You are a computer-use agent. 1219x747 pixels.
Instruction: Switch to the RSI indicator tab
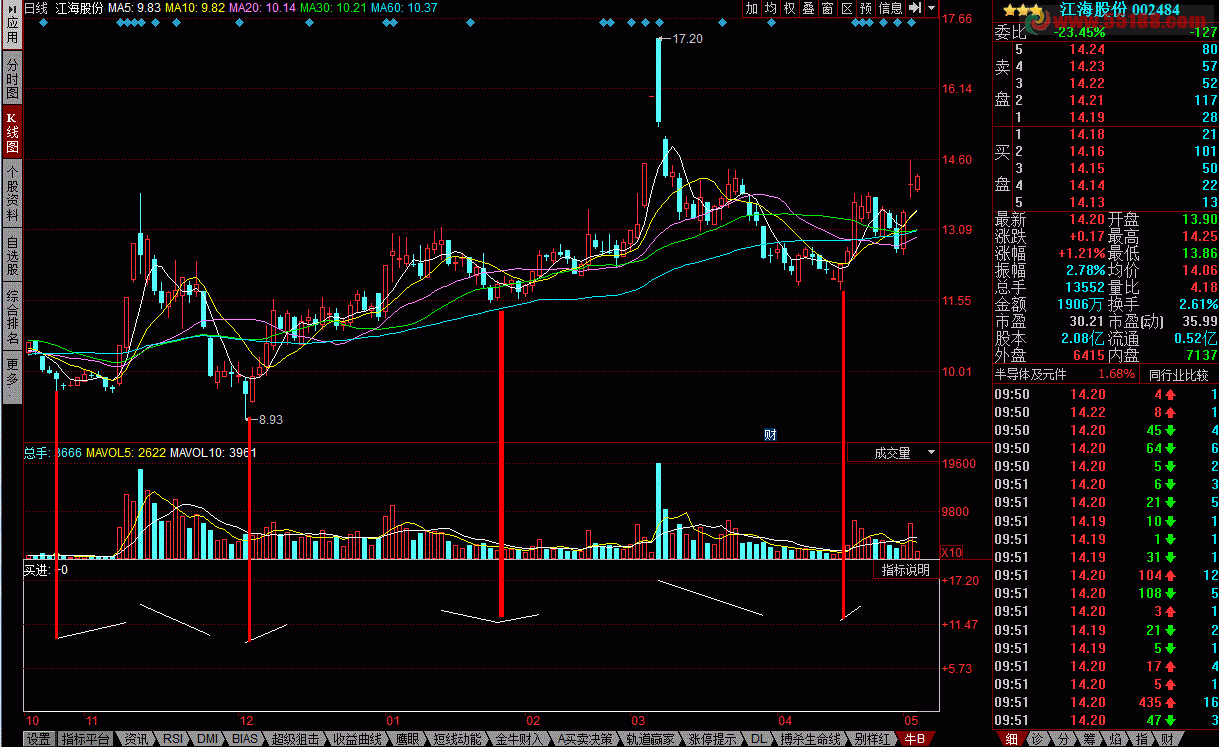click(173, 739)
